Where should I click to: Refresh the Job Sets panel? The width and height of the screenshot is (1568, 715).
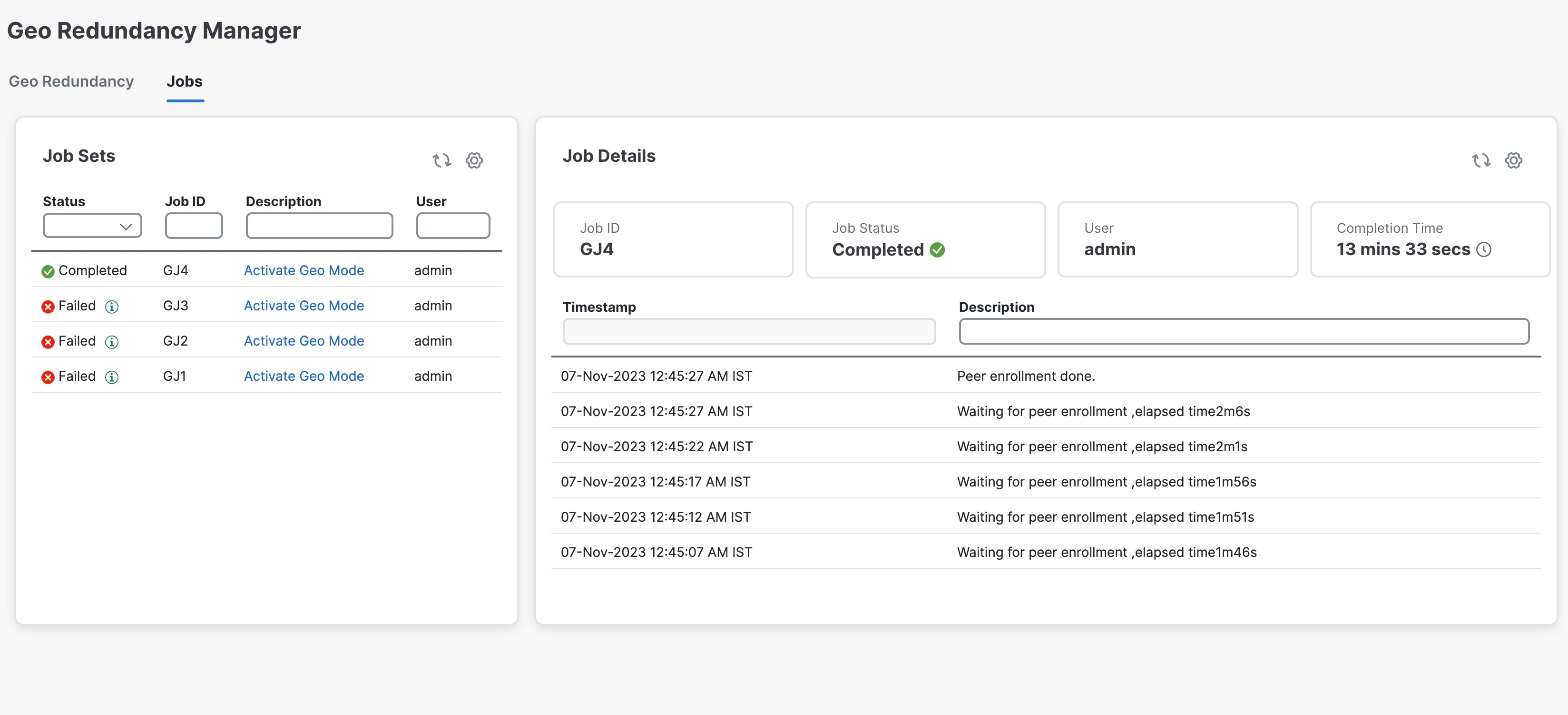(441, 160)
